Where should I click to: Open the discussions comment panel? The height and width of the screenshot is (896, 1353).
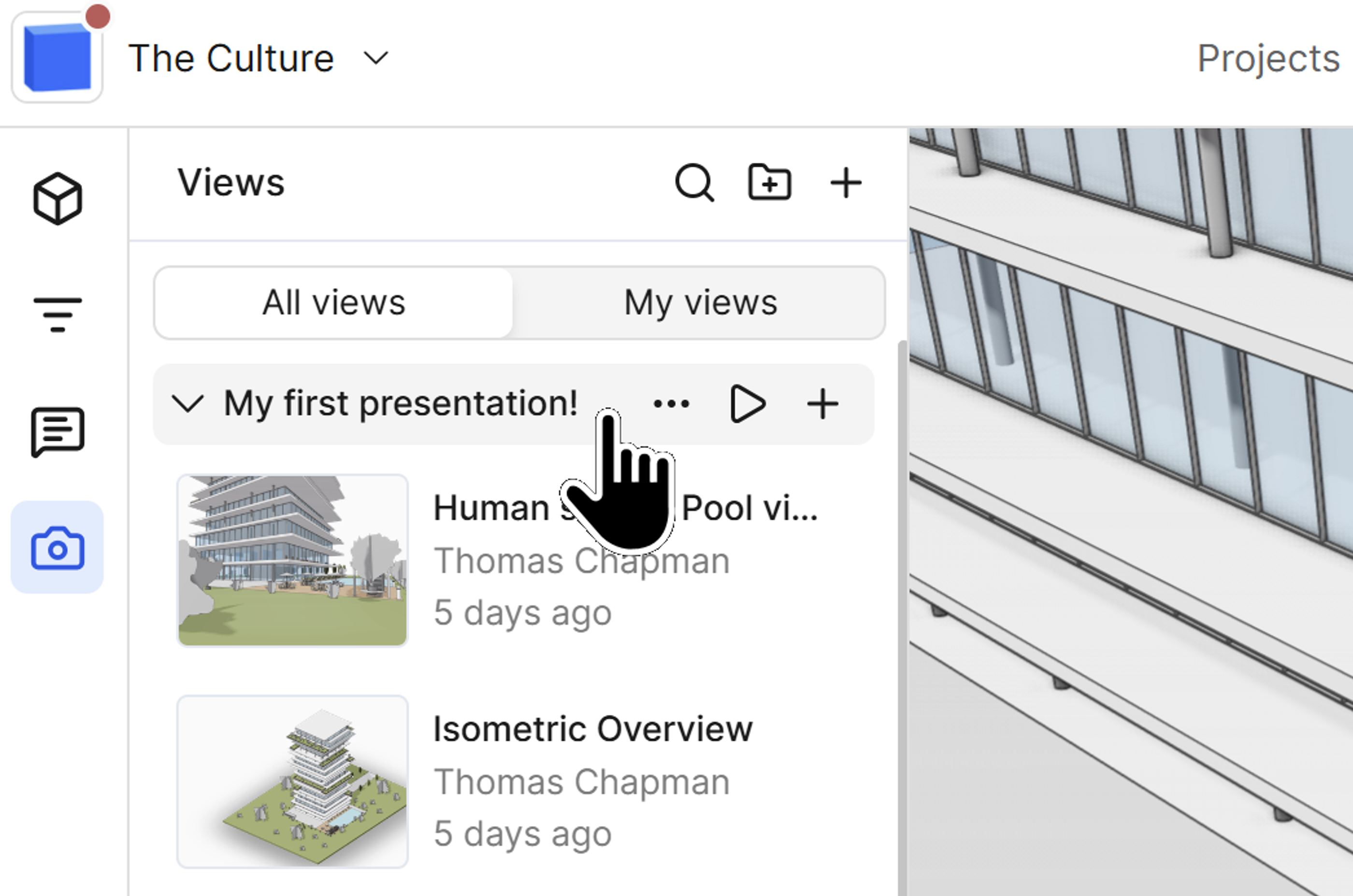coord(57,431)
